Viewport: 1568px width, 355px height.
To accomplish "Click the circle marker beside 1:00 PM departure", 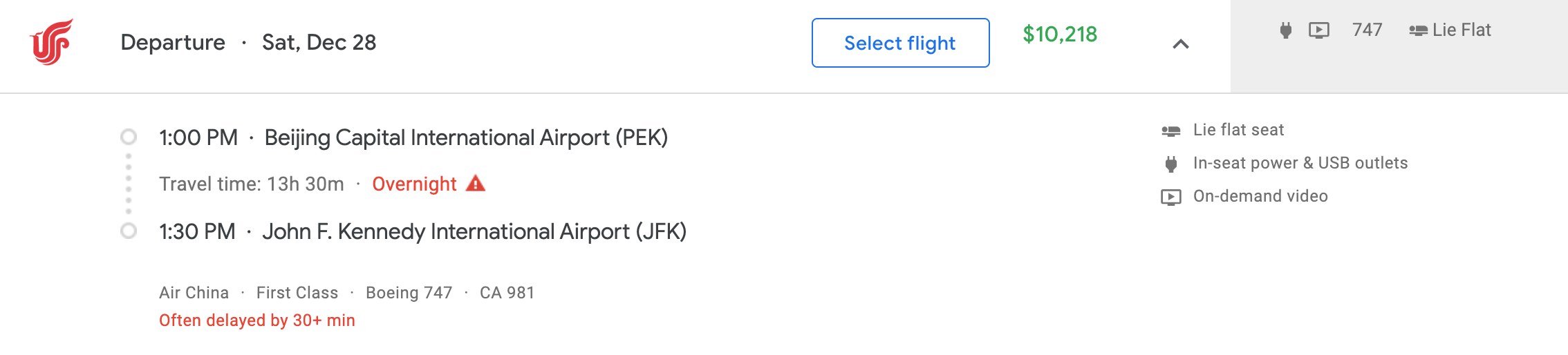I will click(x=129, y=137).
